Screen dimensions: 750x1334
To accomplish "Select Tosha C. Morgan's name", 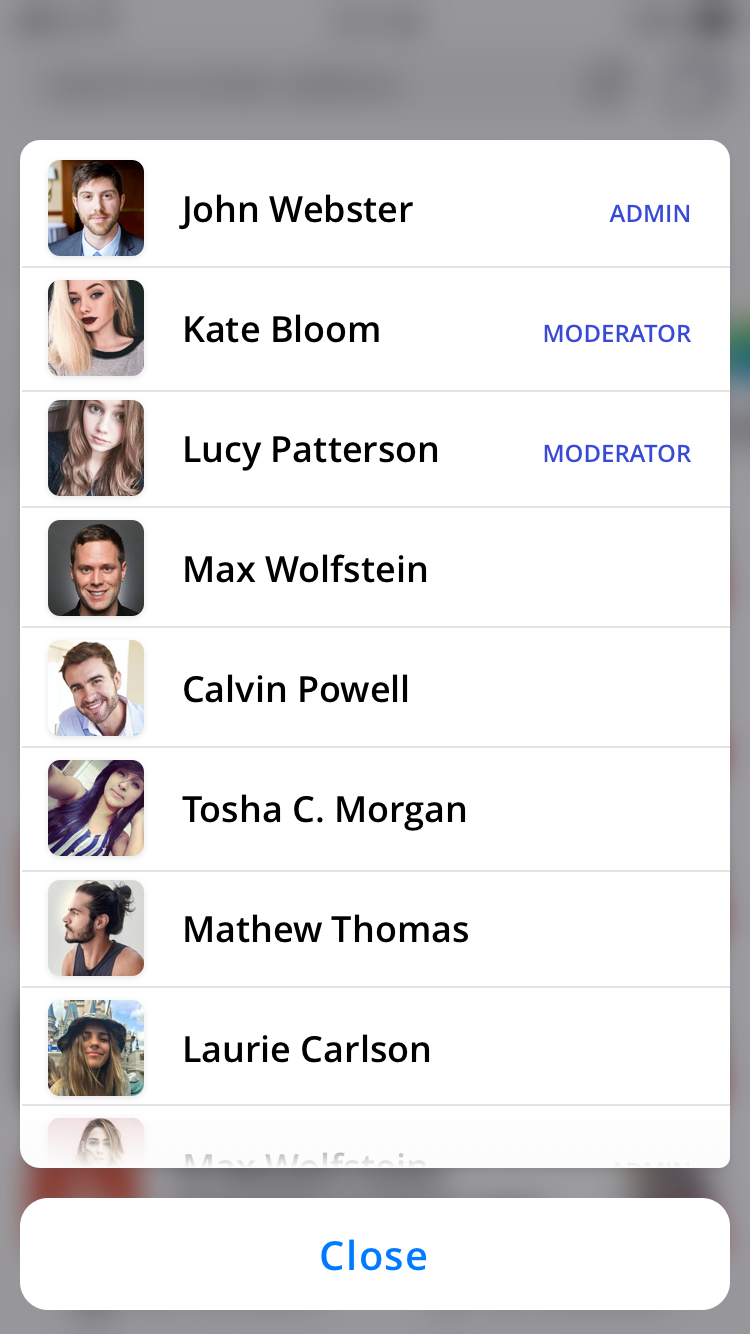I will pos(324,809).
